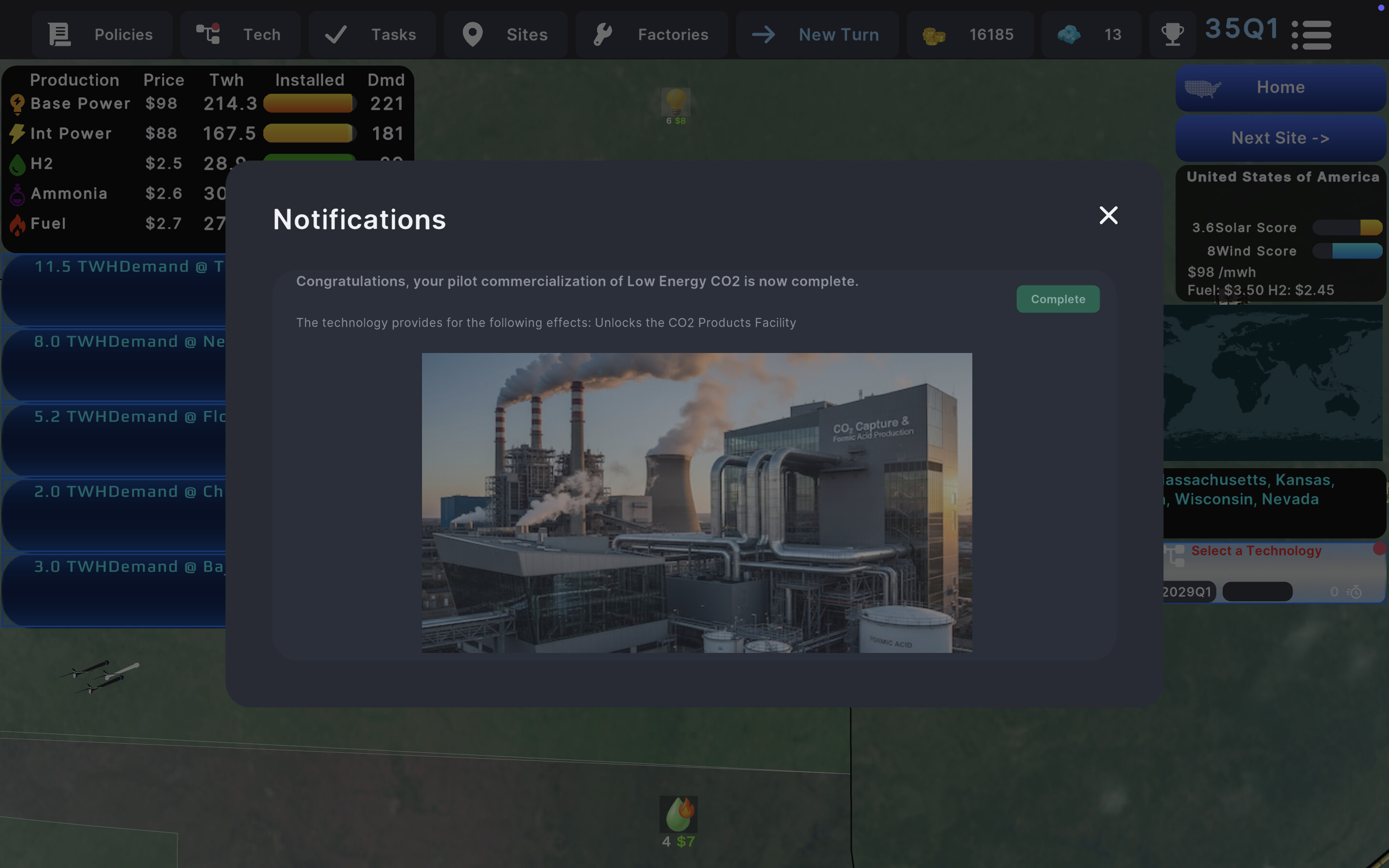Viewport: 1389px width, 868px height.
Task: Click the Next Site button
Action: tap(1280, 138)
